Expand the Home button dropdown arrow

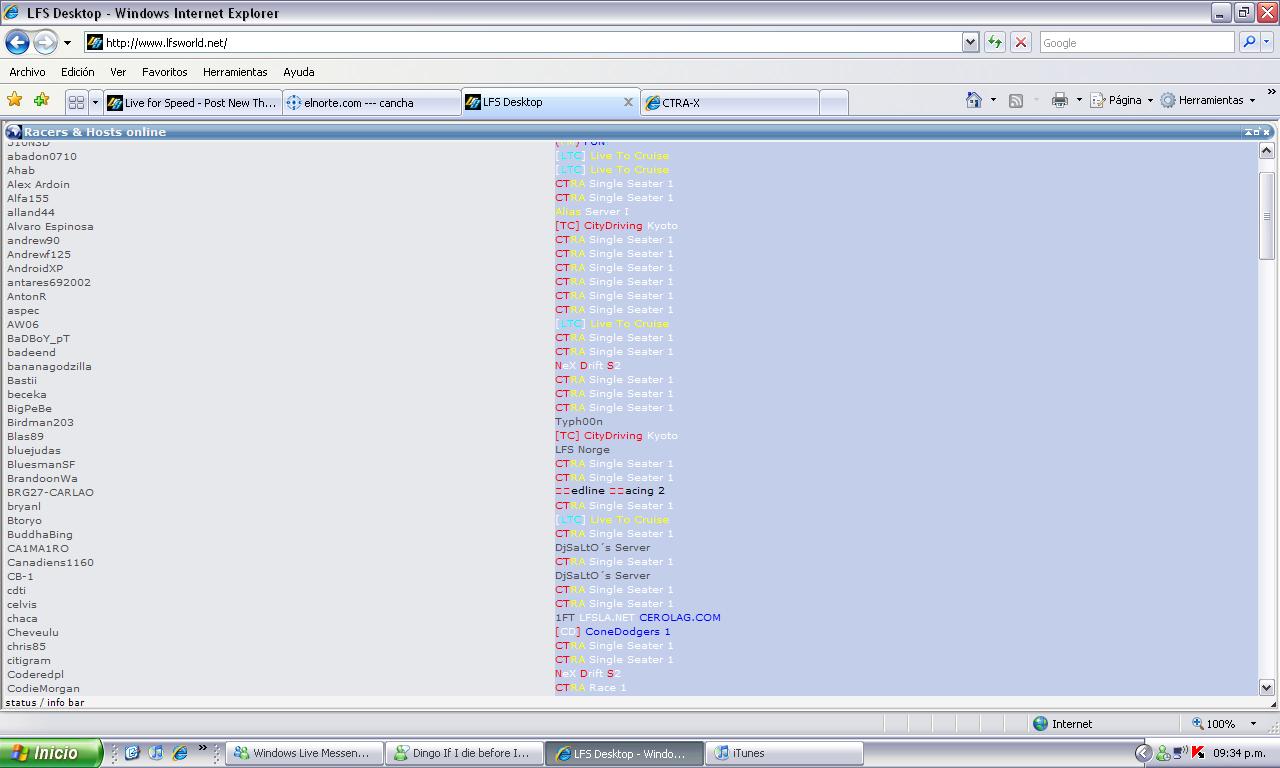click(x=993, y=100)
